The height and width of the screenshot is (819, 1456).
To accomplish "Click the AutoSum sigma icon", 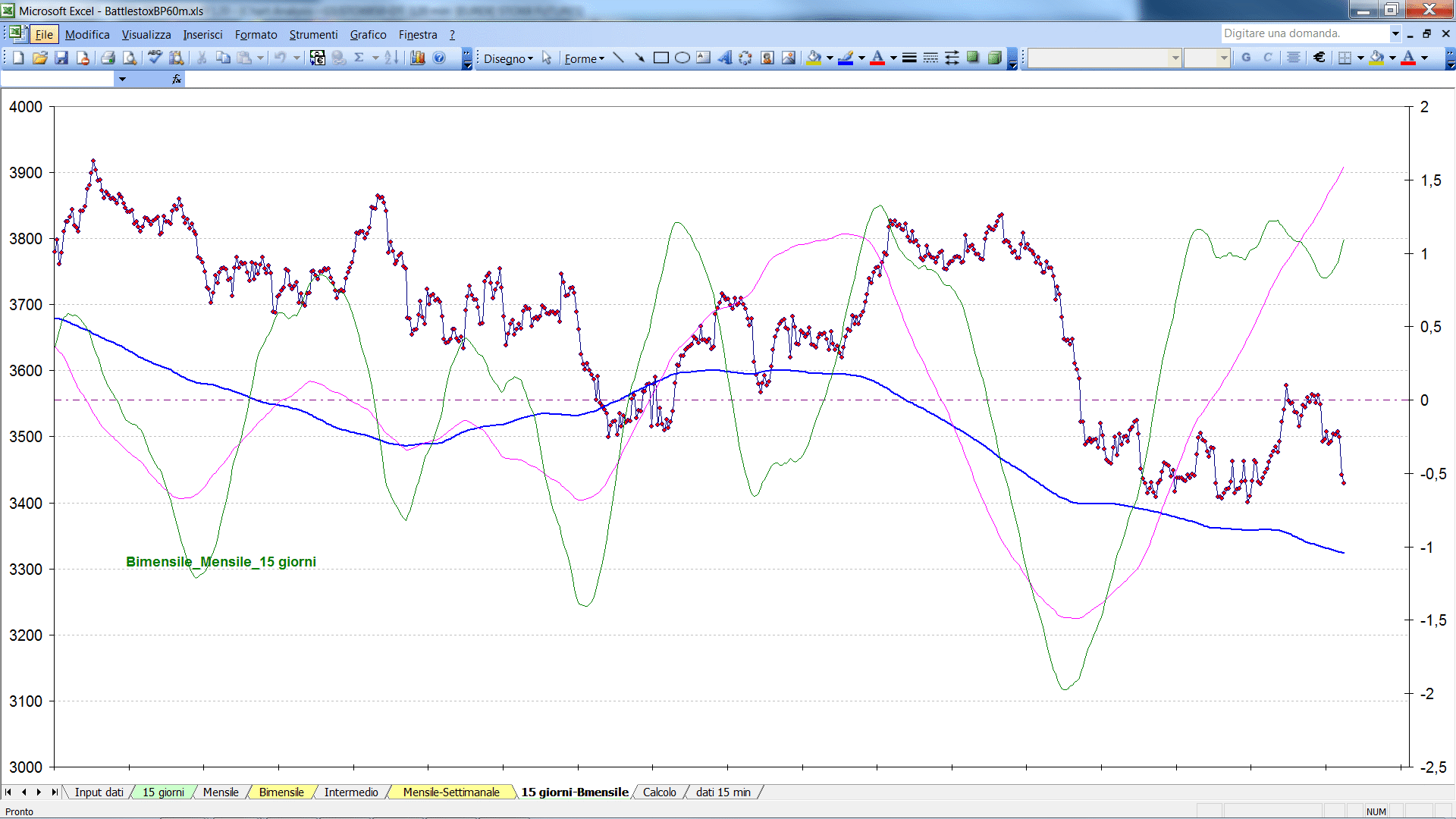I will [x=359, y=58].
